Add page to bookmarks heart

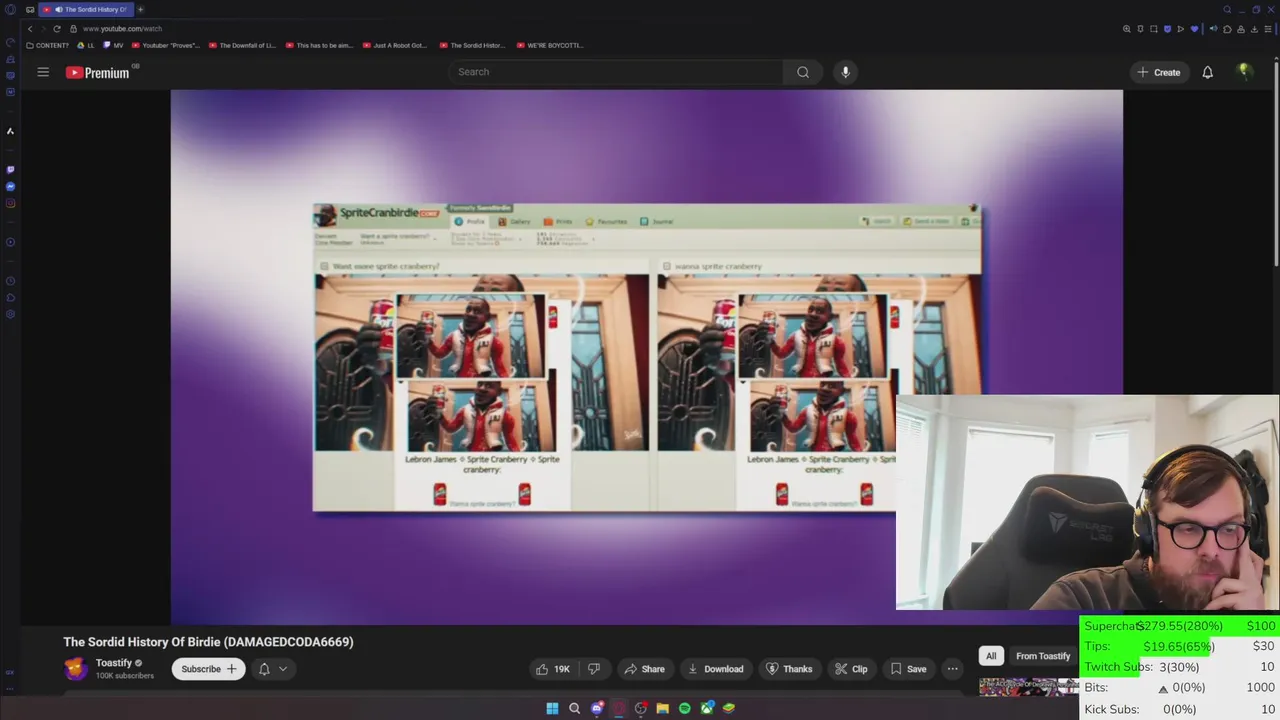[x=1194, y=29]
